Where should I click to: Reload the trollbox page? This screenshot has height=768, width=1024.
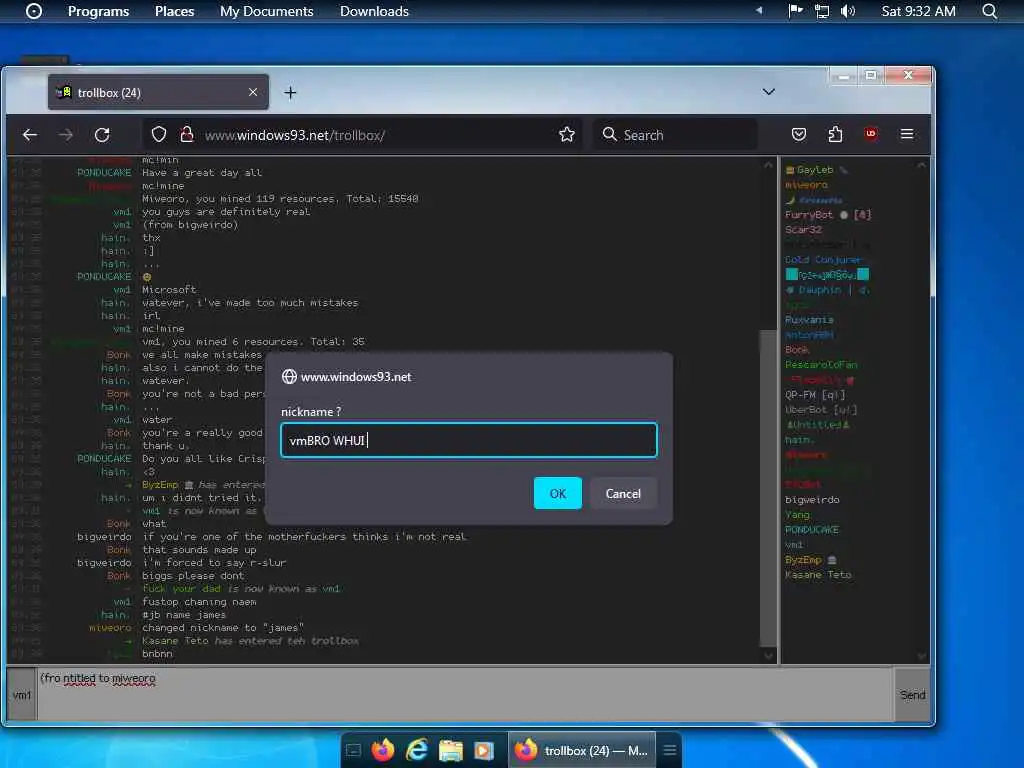pyautogui.click(x=102, y=135)
